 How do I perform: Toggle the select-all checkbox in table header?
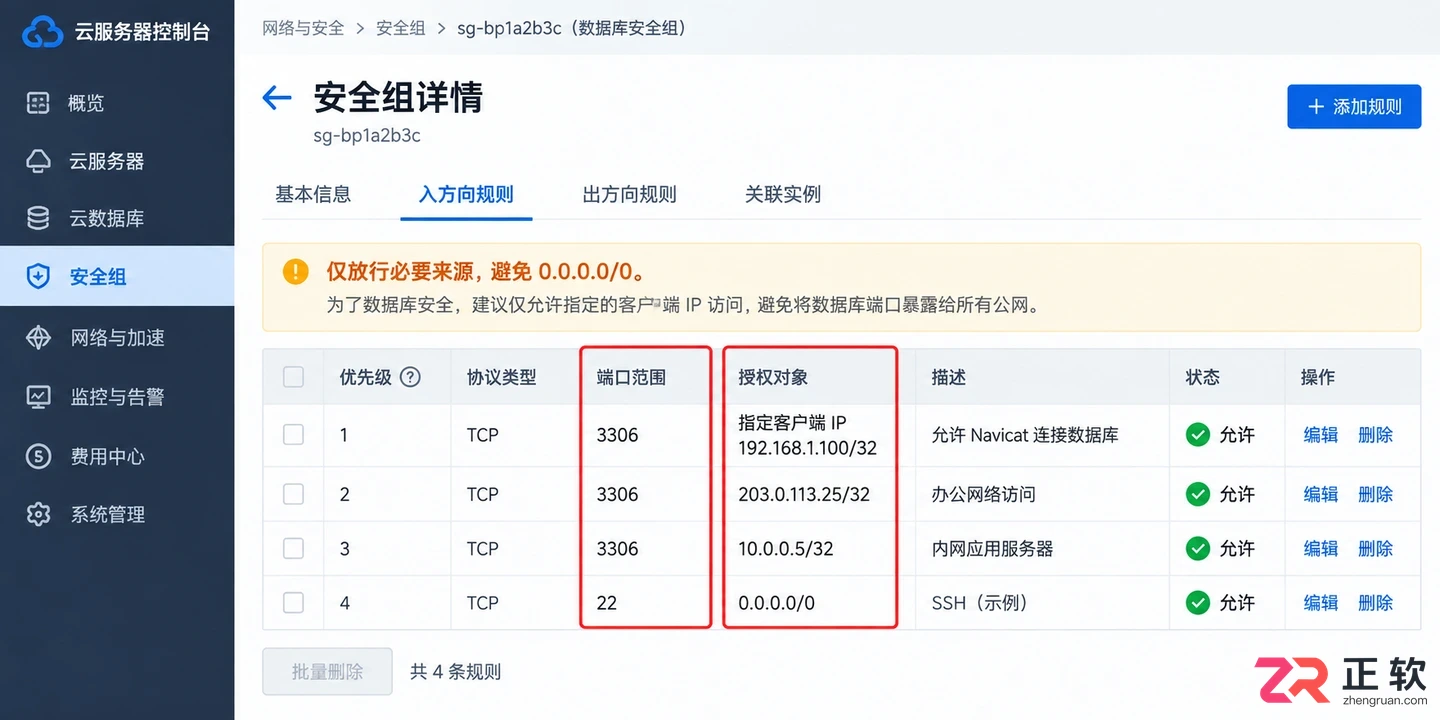coord(293,377)
